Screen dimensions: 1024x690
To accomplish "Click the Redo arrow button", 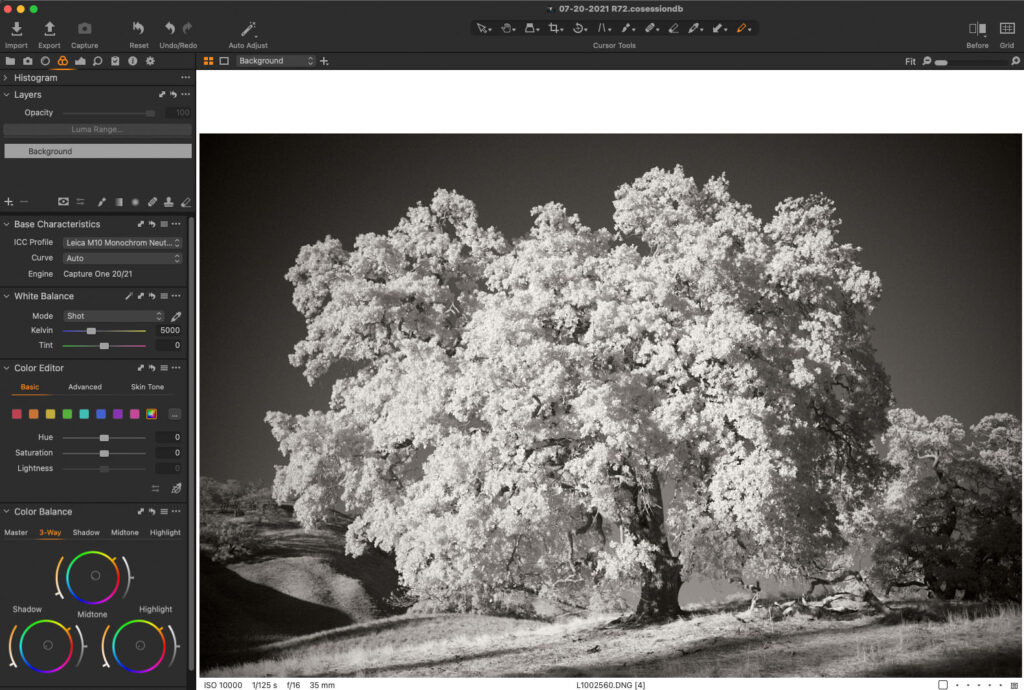I will click(x=187, y=28).
